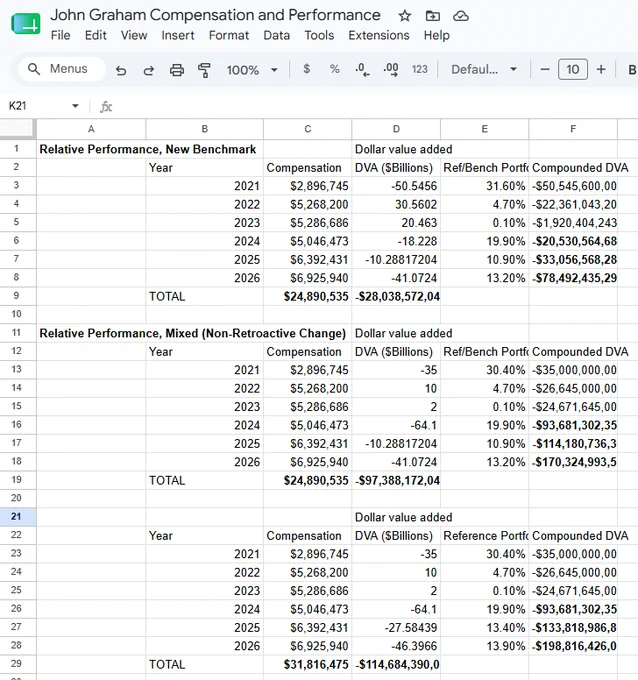Select cell with value -50.5456
Viewport: 638px width, 680px height.
(x=396, y=186)
